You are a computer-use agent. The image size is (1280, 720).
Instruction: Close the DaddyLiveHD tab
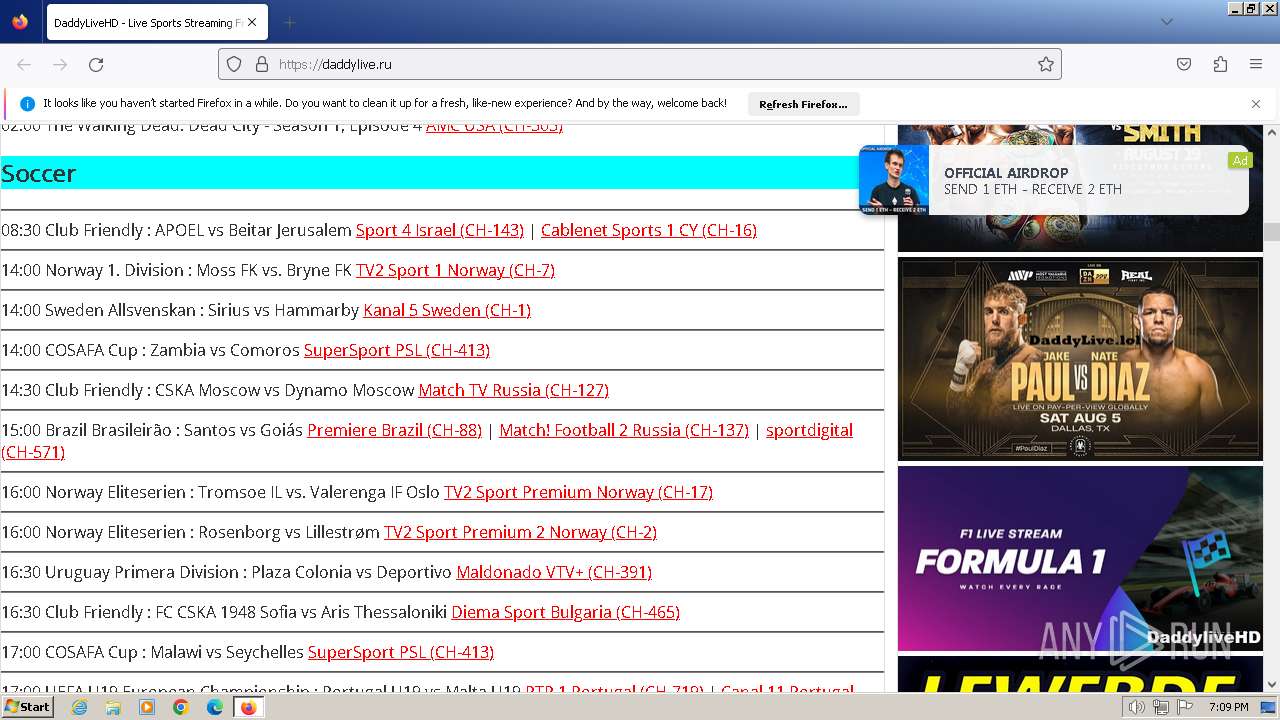pos(252,22)
